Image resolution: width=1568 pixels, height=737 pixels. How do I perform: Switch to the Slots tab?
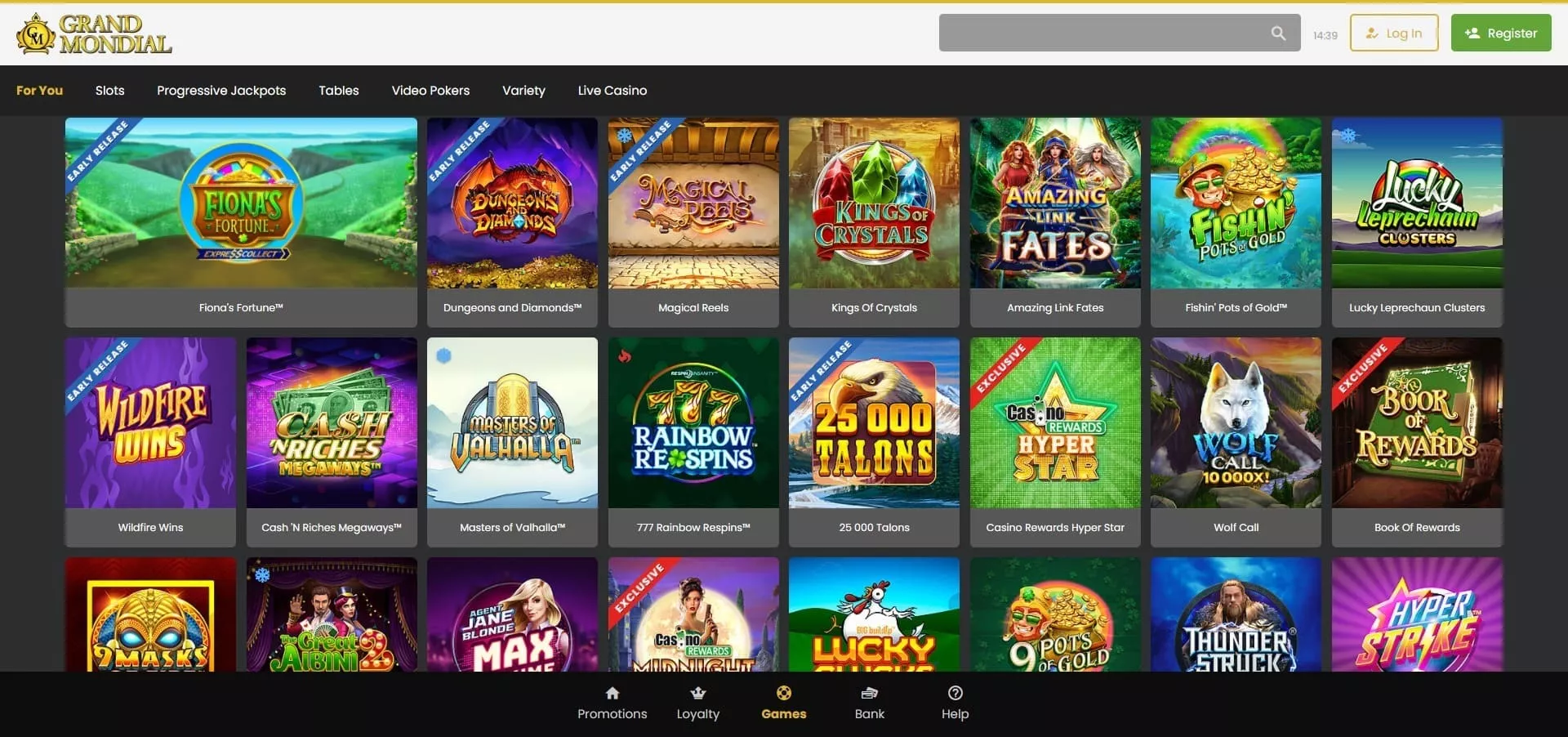click(109, 90)
